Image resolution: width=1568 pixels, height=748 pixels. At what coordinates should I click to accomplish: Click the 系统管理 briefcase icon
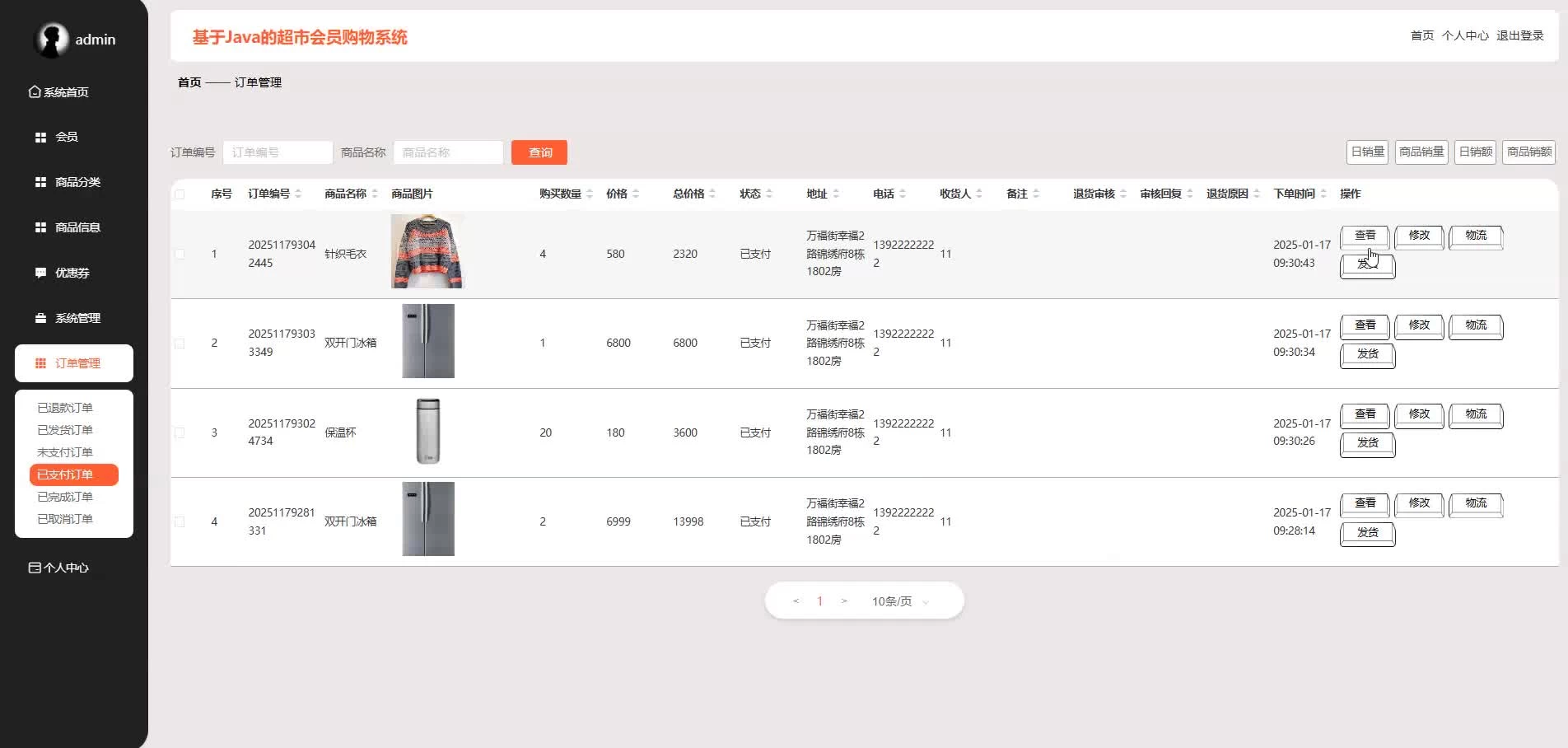[x=40, y=318]
